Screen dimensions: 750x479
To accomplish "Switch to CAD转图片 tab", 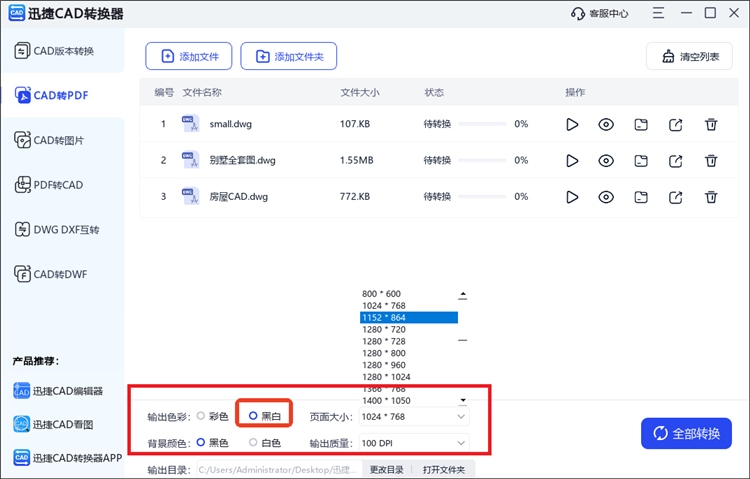I will [x=63, y=140].
